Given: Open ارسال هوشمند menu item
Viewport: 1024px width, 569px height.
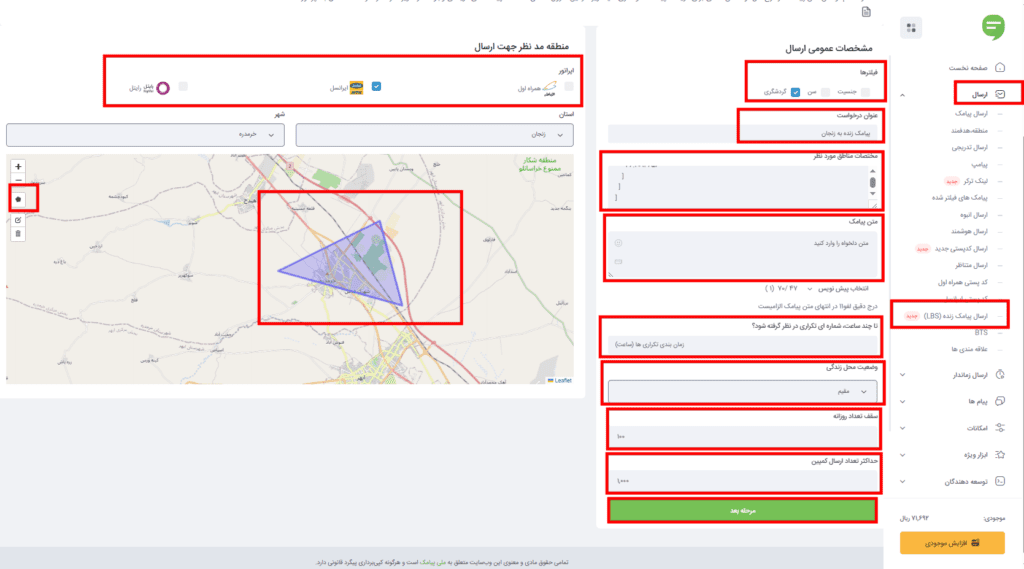Looking at the screenshot, I should click(969, 231).
